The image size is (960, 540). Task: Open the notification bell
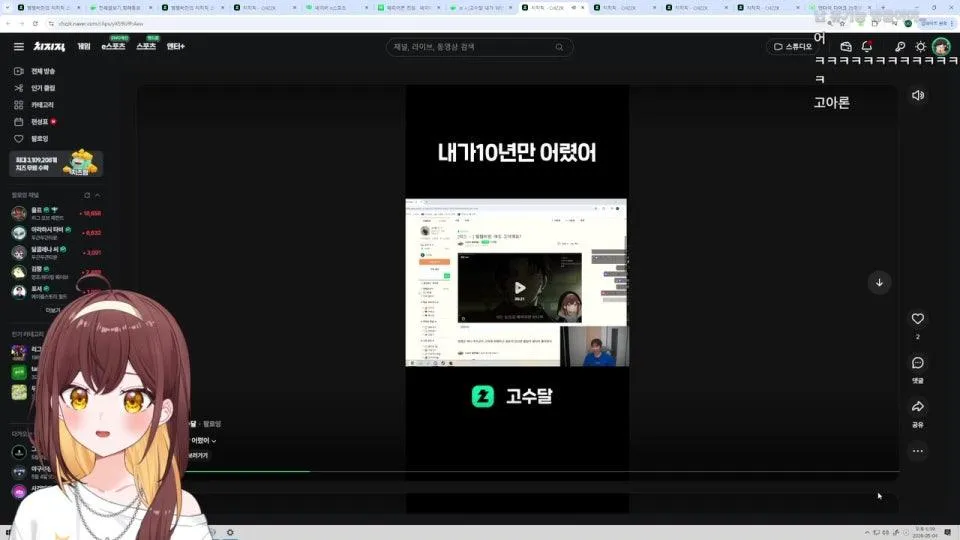[867, 47]
